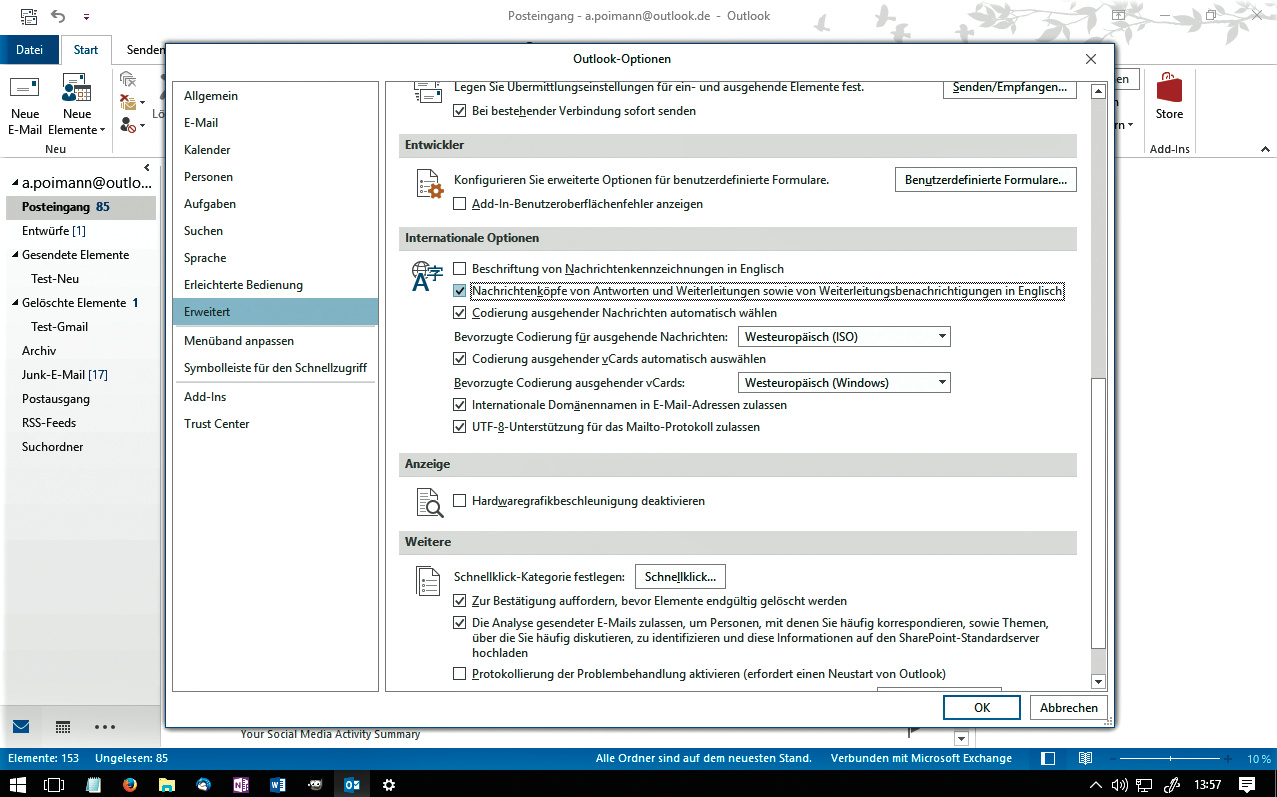The width and height of the screenshot is (1277, 797).
Task: Open File Explorer from taskbar
Action: 166,785
